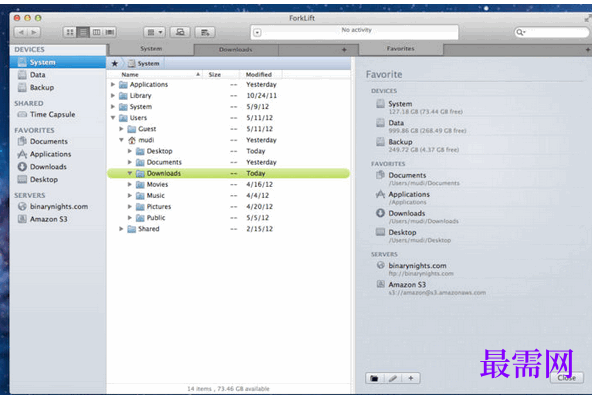Screen dimensions: 592x395
Task: Select the Favorites tab in right pane
Action: pos(401,49)
